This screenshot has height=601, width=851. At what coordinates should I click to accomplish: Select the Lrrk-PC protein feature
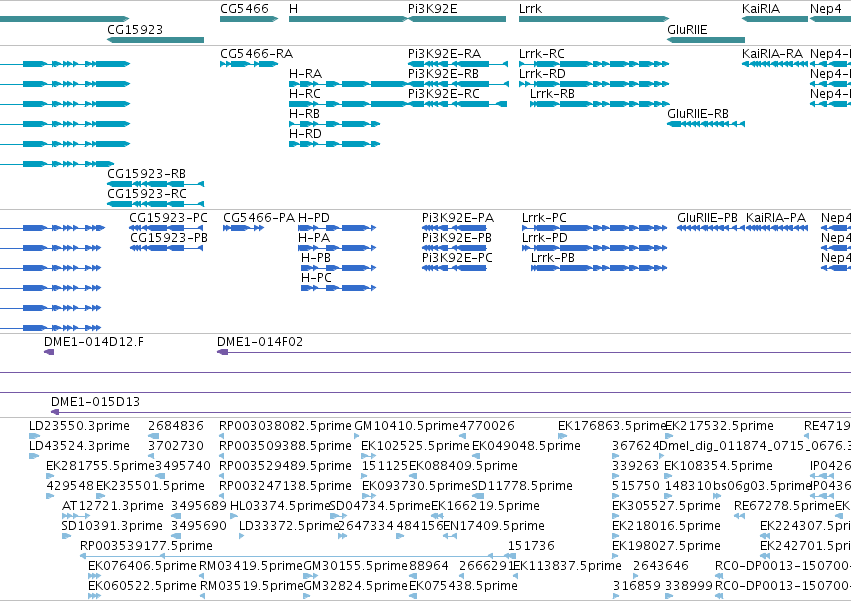tap(594, 228)
